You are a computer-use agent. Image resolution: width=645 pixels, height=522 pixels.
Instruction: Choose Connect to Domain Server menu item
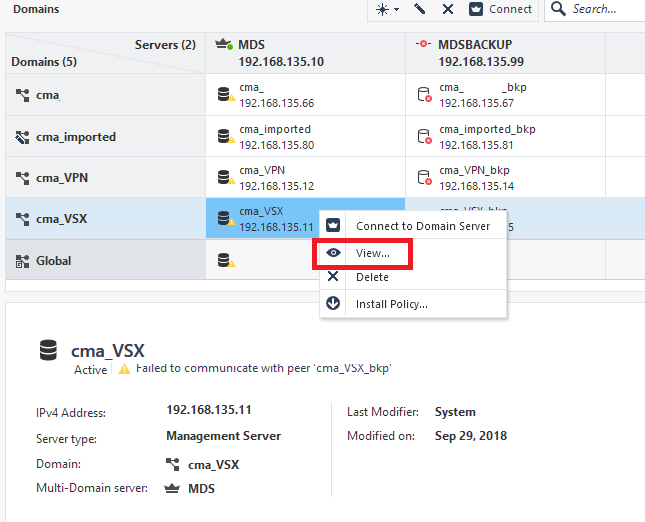[413, 225]
